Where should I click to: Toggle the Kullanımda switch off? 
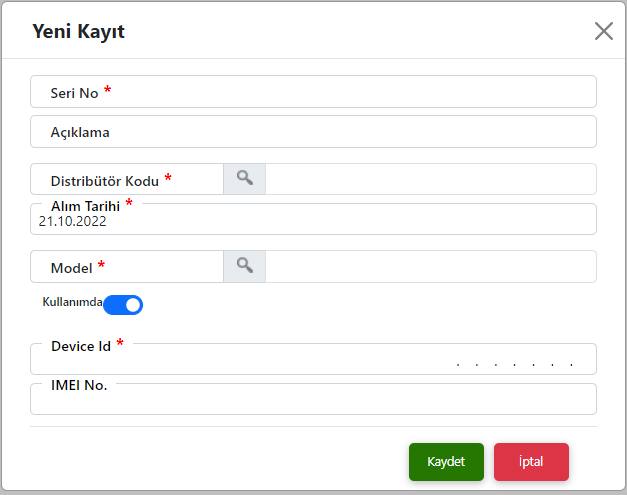123,305
